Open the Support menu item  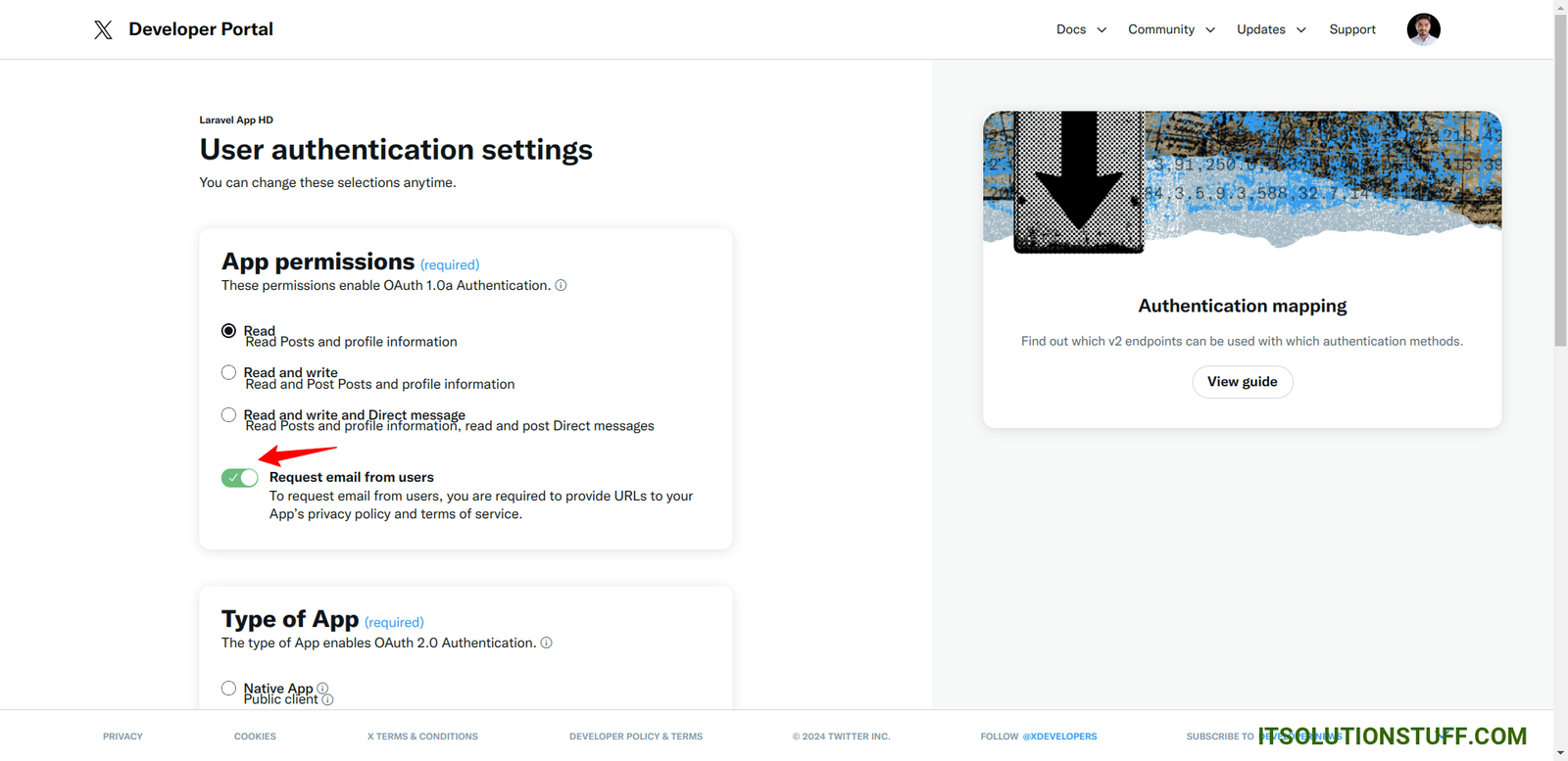tap(1352, 29)
